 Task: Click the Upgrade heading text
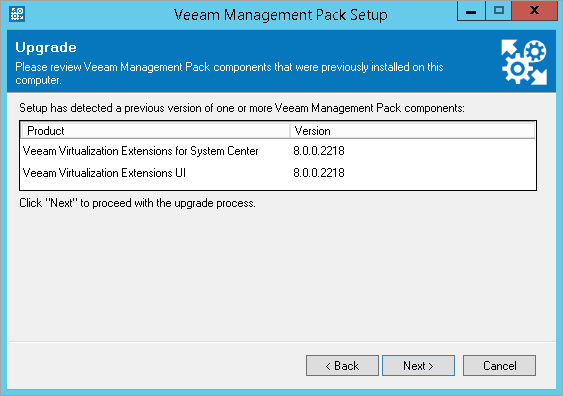[x=46, y=47]
